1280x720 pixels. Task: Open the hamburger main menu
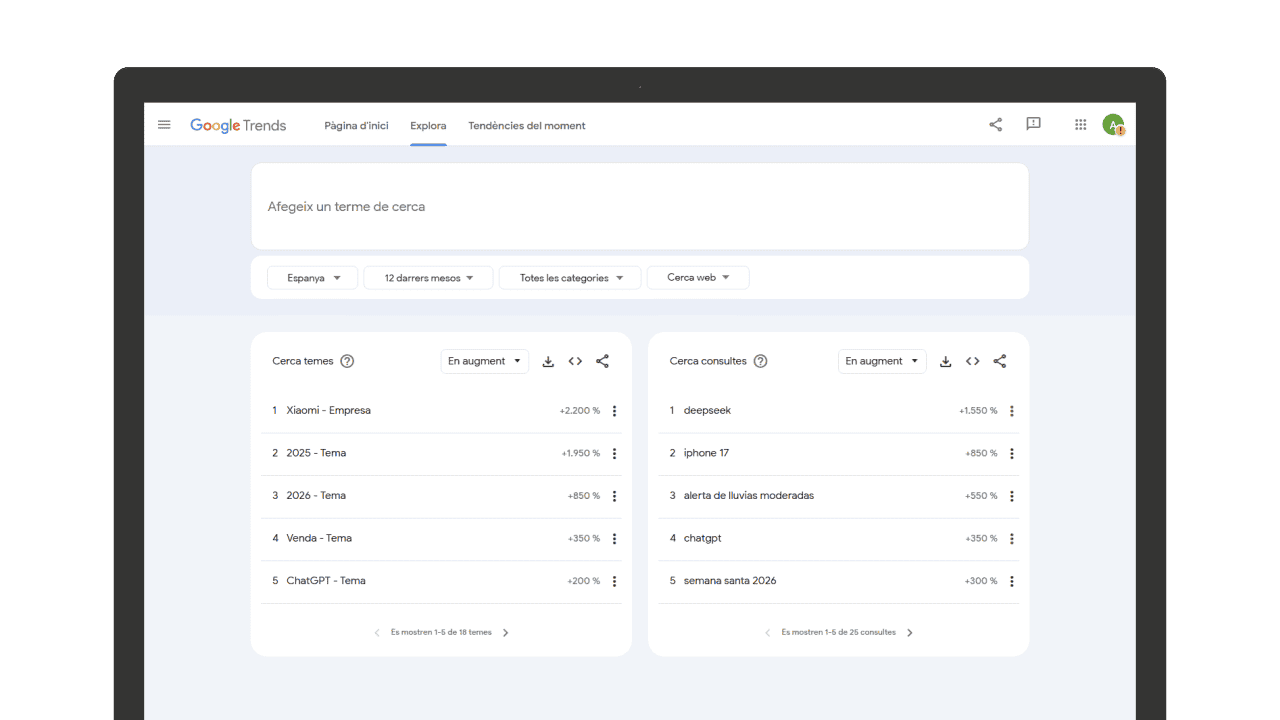click(164, 125)
